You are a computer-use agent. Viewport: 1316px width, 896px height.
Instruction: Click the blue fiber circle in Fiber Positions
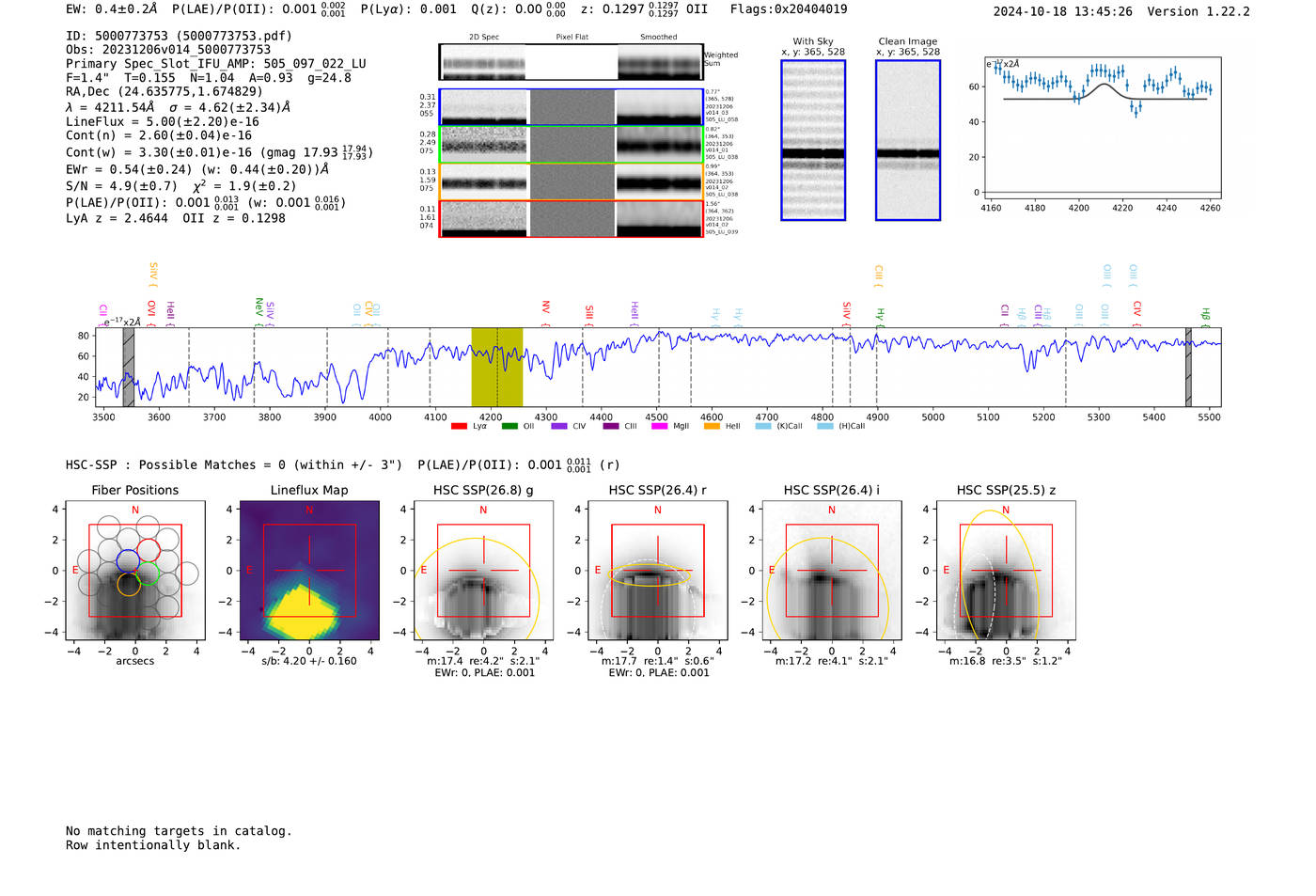click(x=128, y=561)
